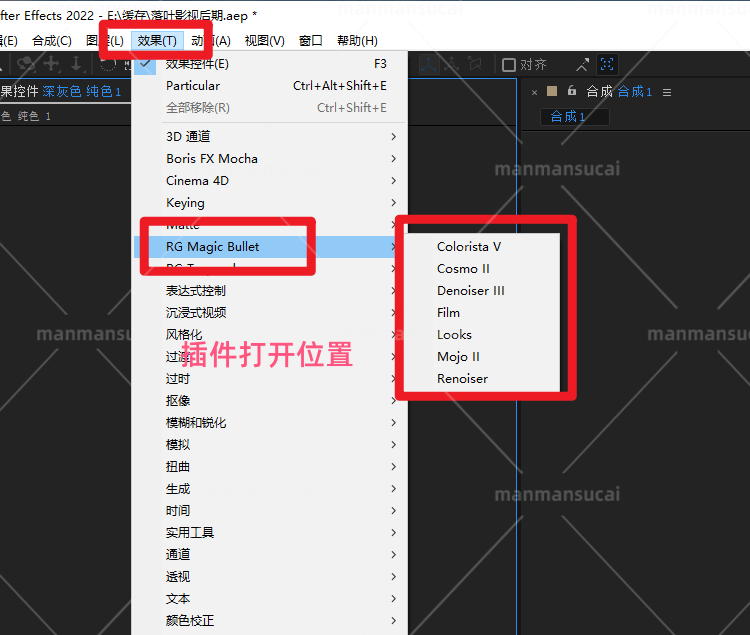Switch to local axis mode

(x=429, y=64)
